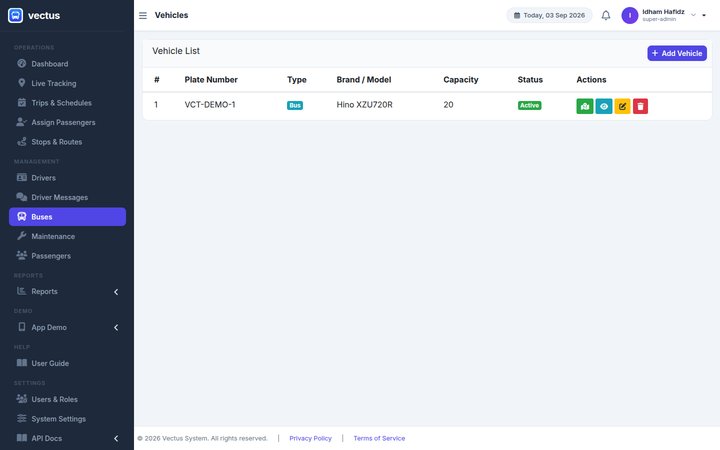Click plate number VCT-DEMO-1
Image resolution: width=720 pixels, height=450 pixels.
(x=210, y=105)
